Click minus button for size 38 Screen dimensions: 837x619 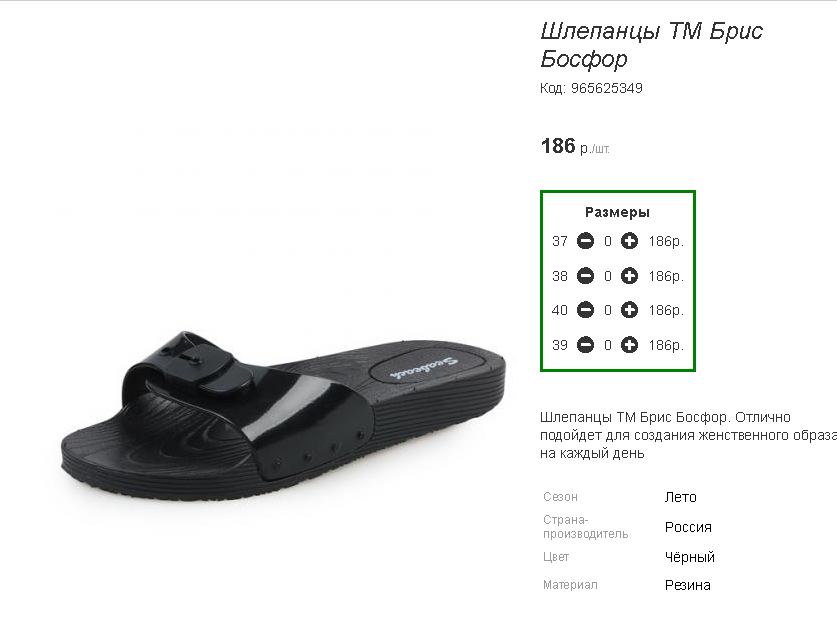tap(586, 276)
